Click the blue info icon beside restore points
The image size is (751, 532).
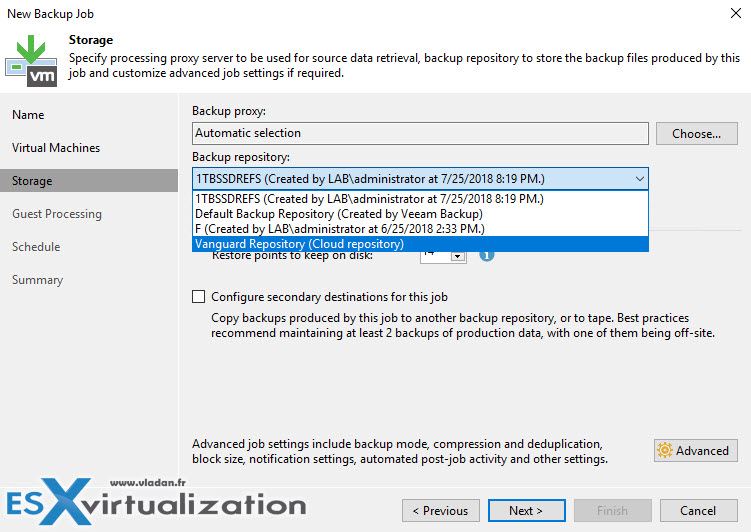[487, 256]
